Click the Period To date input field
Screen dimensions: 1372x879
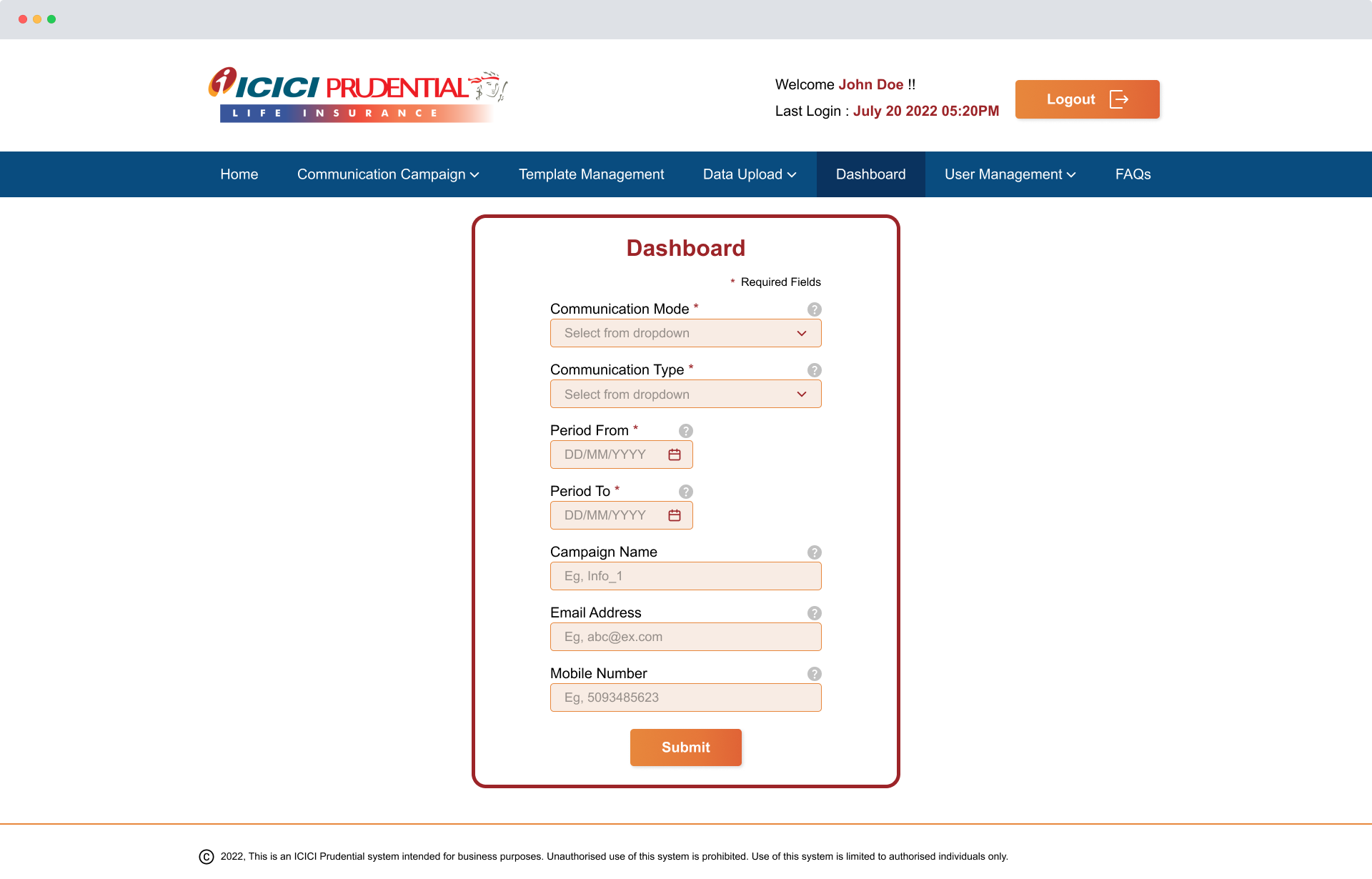[x=620, y=515]
